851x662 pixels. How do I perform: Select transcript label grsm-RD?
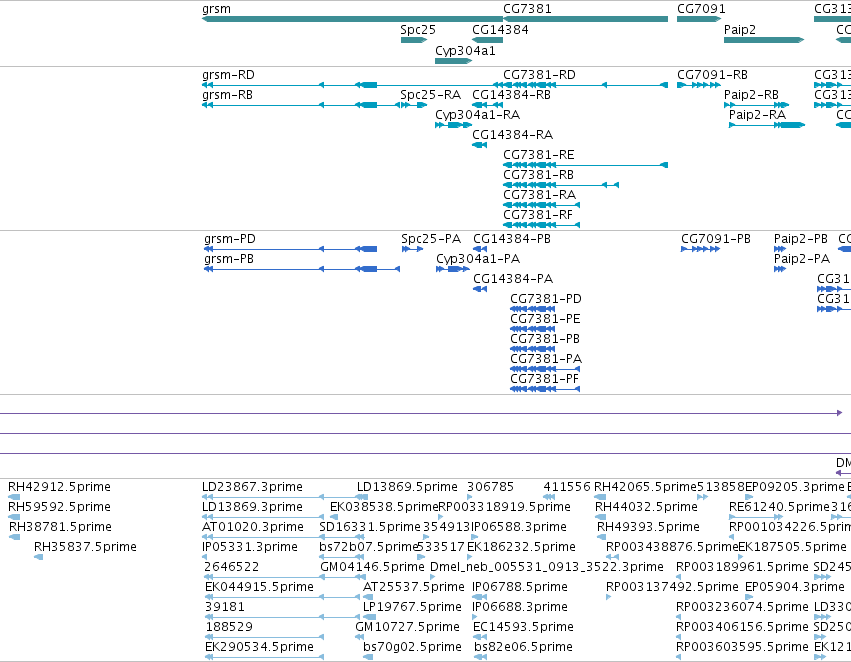(228, 75)
